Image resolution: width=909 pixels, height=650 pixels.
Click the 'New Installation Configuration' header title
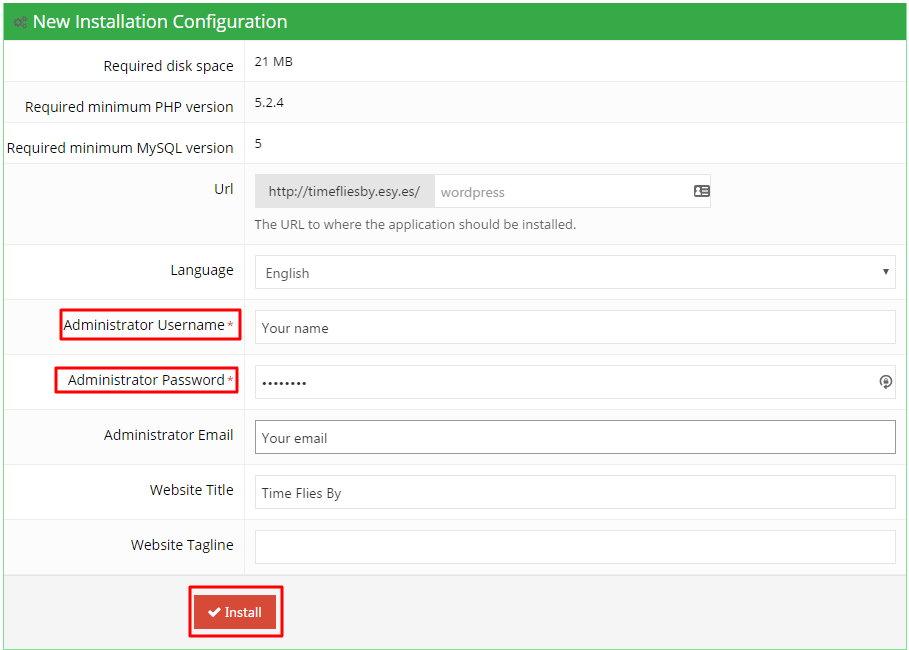(x=160, y=21)
